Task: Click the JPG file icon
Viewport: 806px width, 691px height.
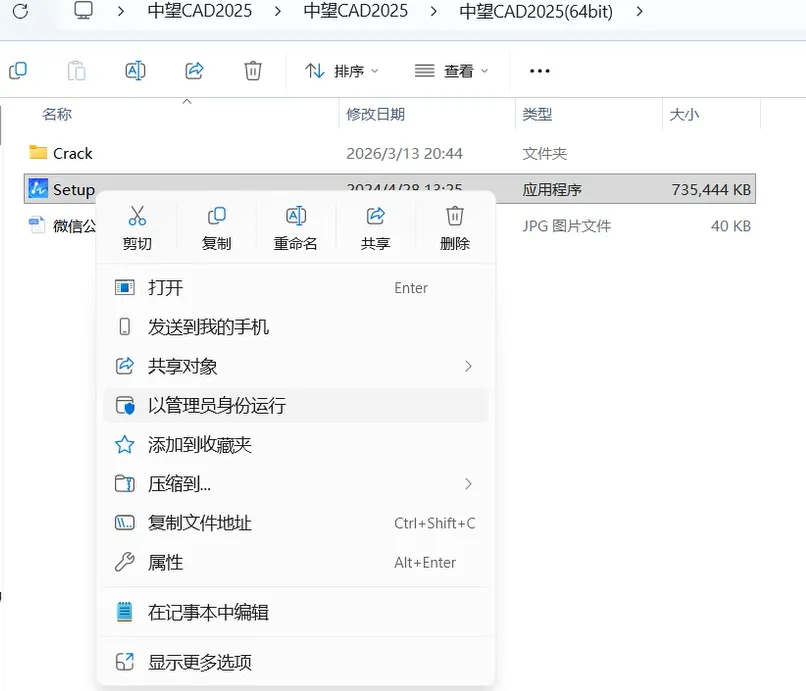Action: (37, 225)
